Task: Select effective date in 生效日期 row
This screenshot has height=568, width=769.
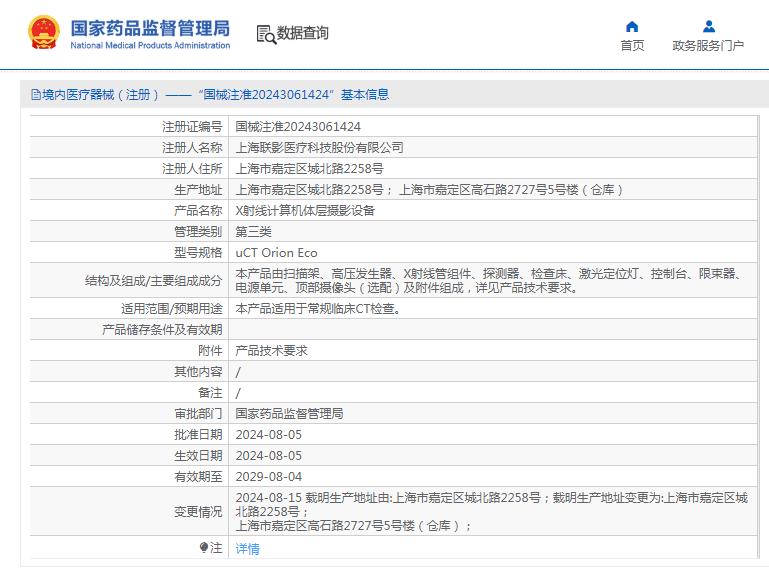Action: tap(269, 456)
